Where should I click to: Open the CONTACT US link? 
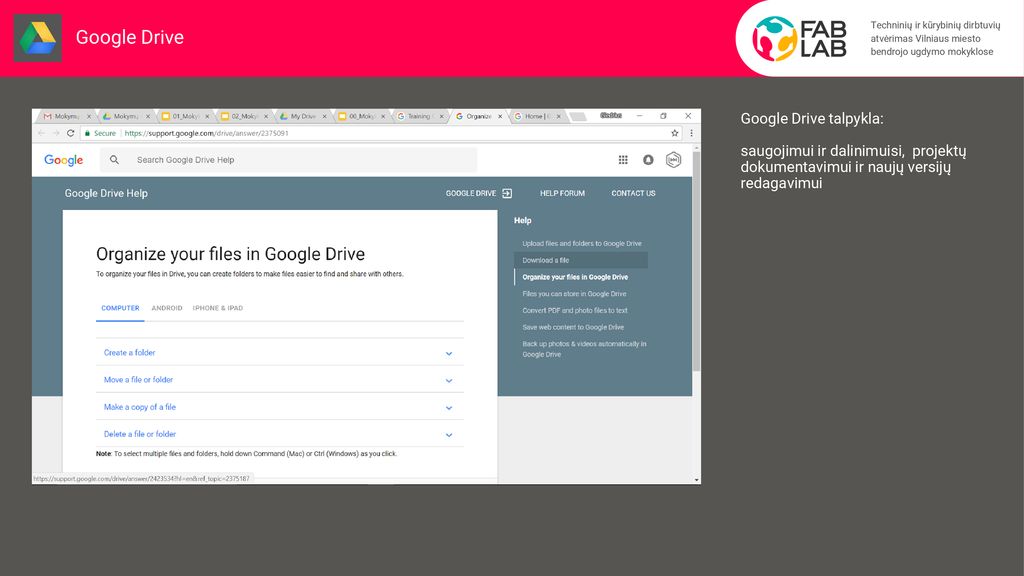[x=633, y=193]
